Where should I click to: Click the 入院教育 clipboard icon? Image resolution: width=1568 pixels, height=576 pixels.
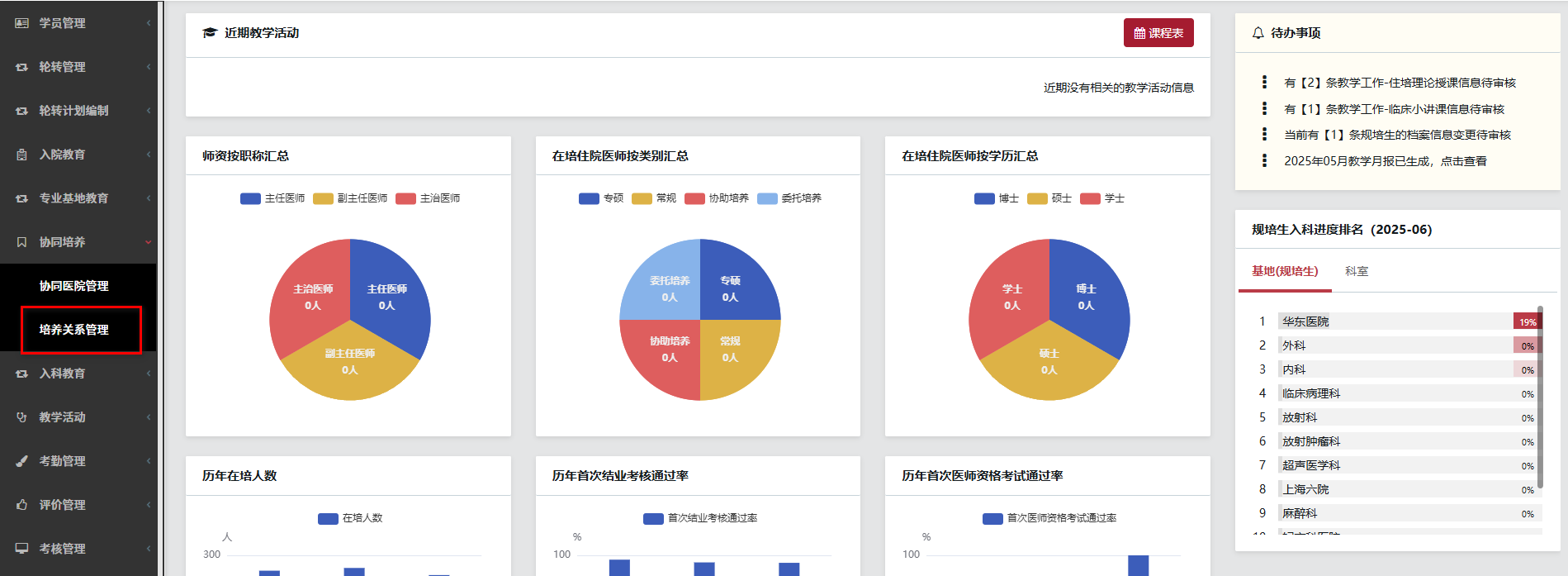coord(21,155)
